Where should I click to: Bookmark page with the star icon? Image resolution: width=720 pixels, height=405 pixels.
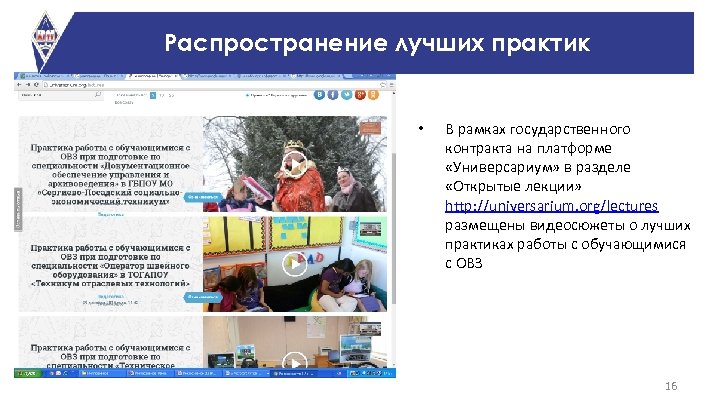382,85
